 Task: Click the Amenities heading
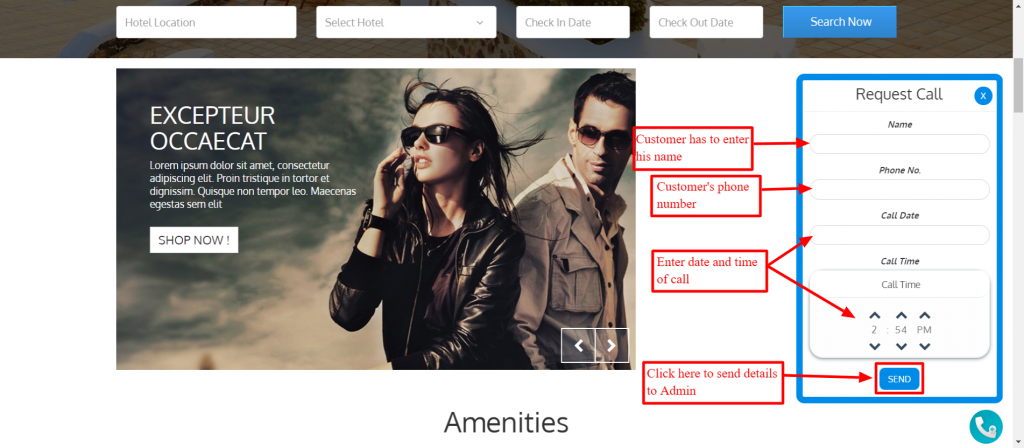click(506, 423)
